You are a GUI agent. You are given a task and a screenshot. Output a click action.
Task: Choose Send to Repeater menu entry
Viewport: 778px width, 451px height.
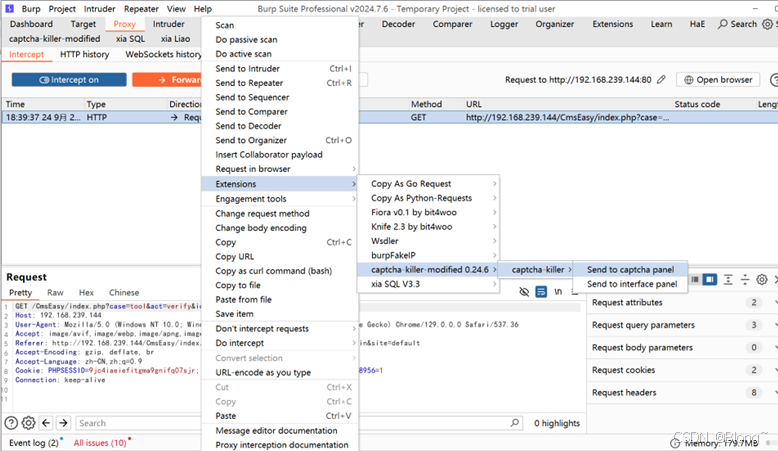point(280,83)
